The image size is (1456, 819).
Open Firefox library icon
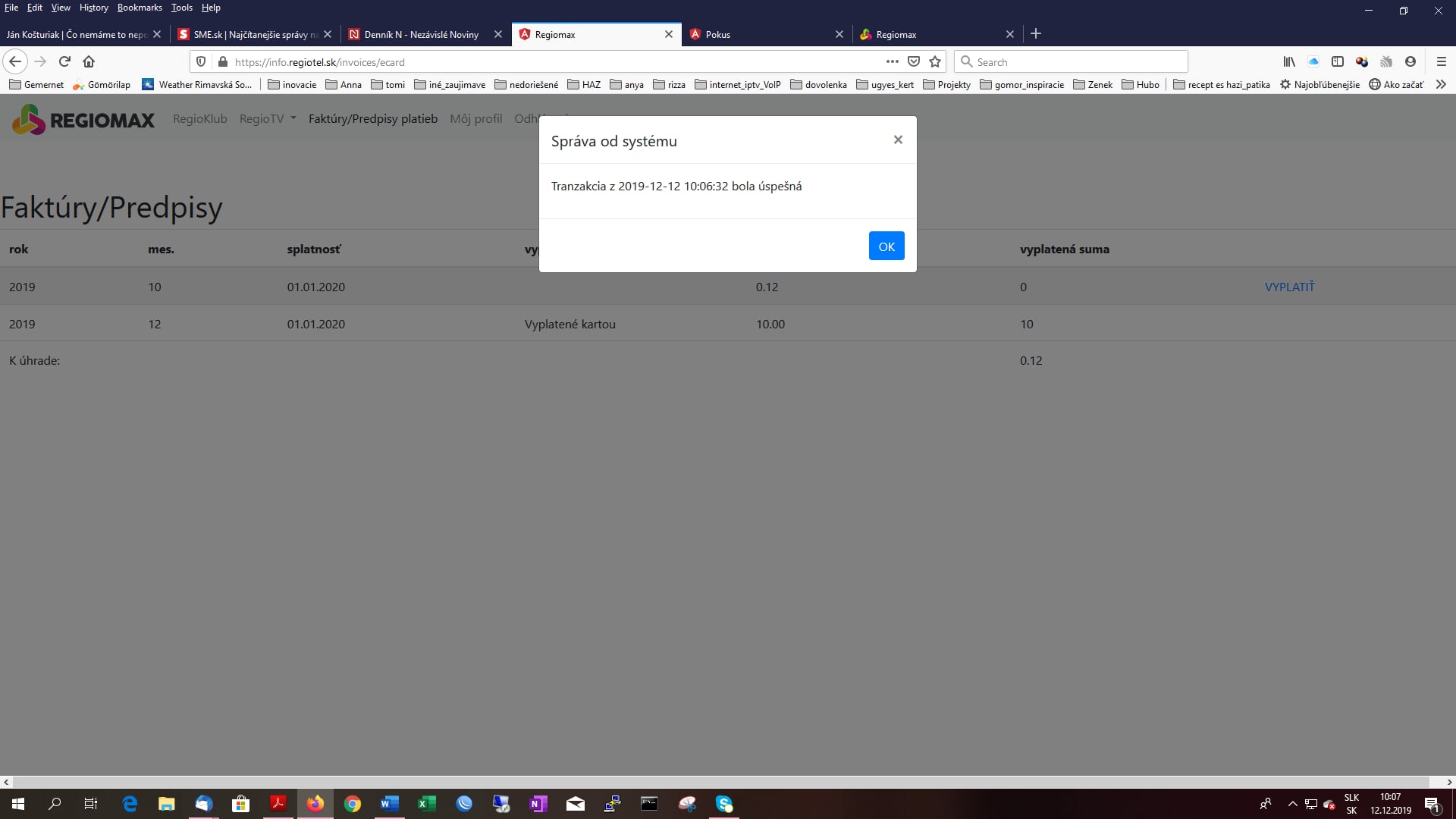[x=1288, y=61]
